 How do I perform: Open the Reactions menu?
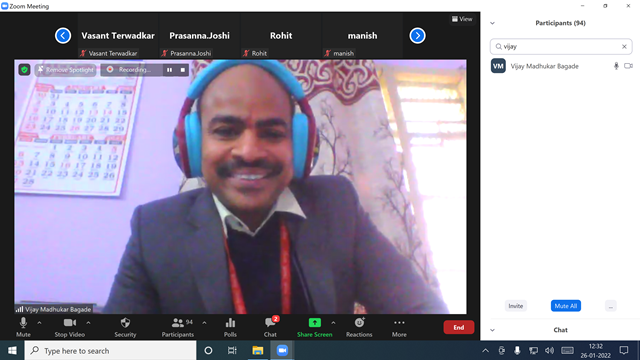point(359,327)
